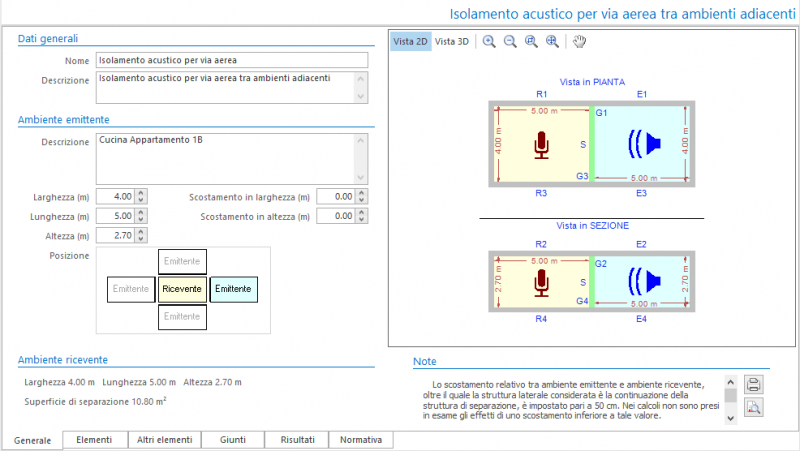Click the R2 label above section view
This screenshot has height=451, width=800.
[x=541, y=244]
